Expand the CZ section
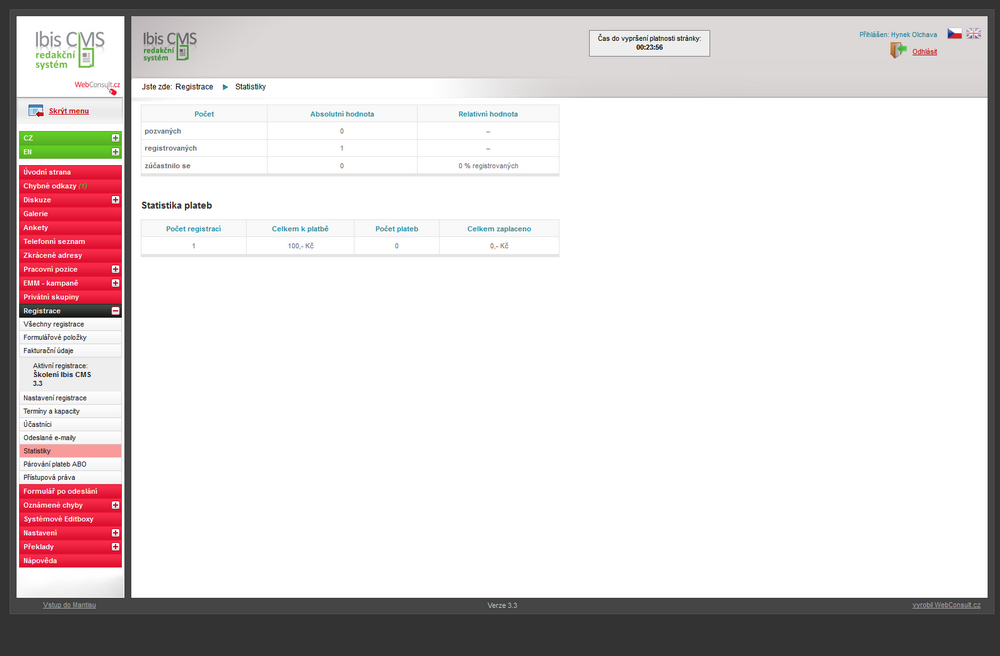Screen dimensions: 1000x656 pos(115,138)
